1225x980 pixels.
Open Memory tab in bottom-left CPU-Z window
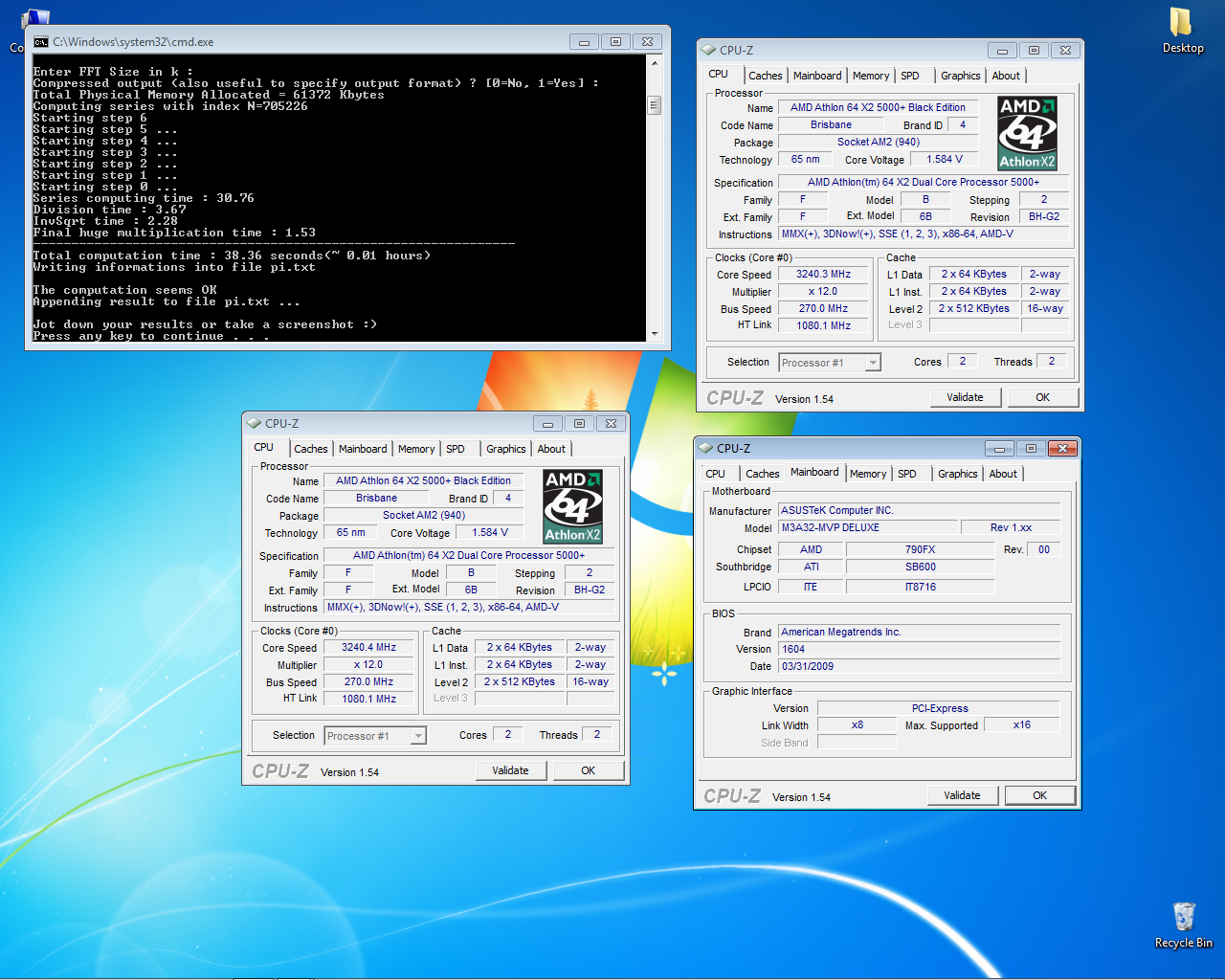coord(416,449)
